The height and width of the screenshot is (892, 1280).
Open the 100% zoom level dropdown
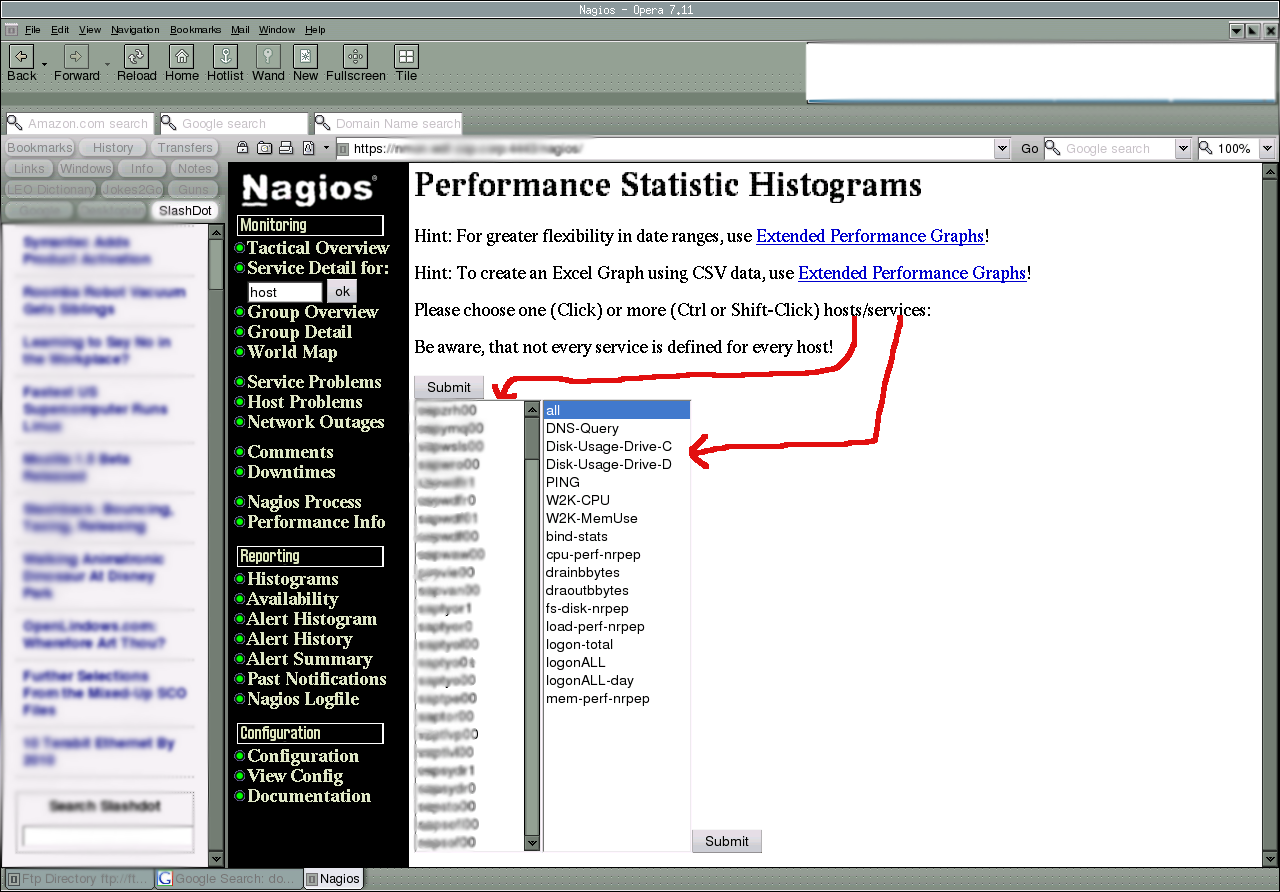point(1267,148)
